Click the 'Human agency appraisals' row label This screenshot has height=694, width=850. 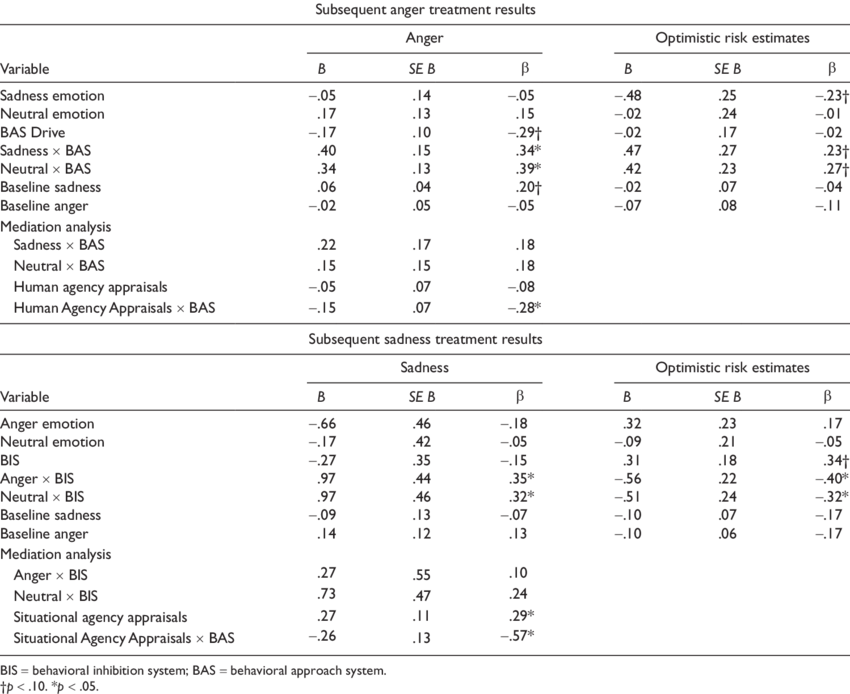click(90, 287)
